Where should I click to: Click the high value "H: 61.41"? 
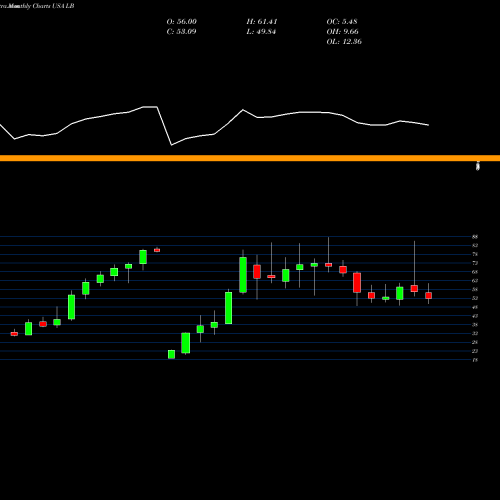coord(262,22)
